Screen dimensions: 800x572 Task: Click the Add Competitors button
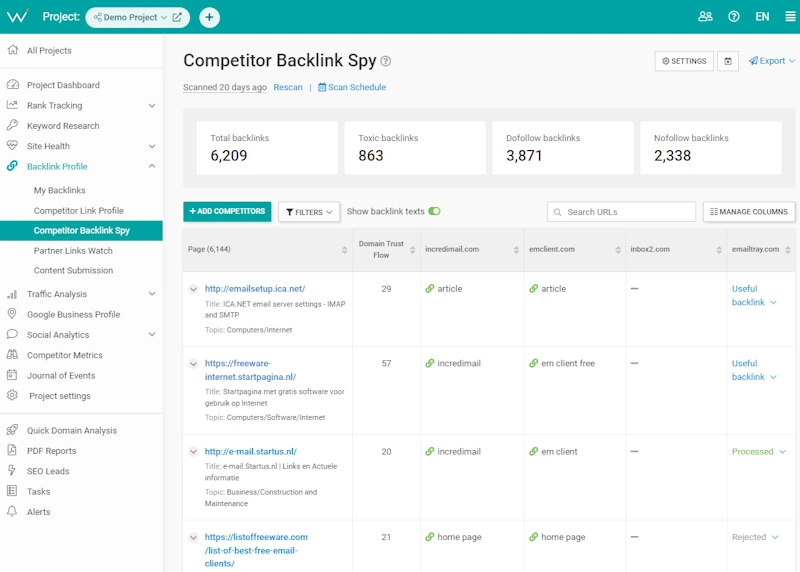tap(227, 211)
